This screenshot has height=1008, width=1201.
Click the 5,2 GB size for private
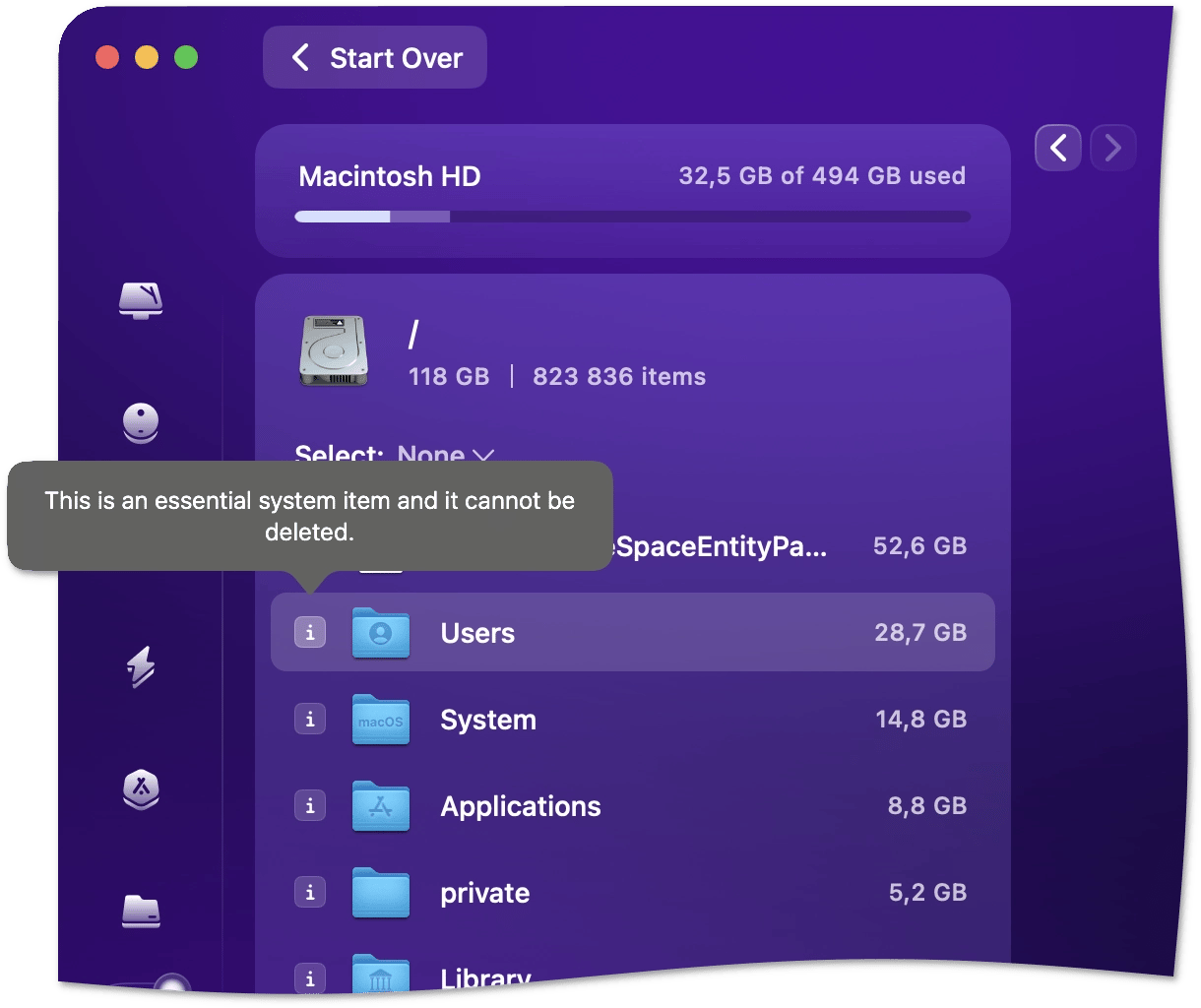tap(928, 893)
